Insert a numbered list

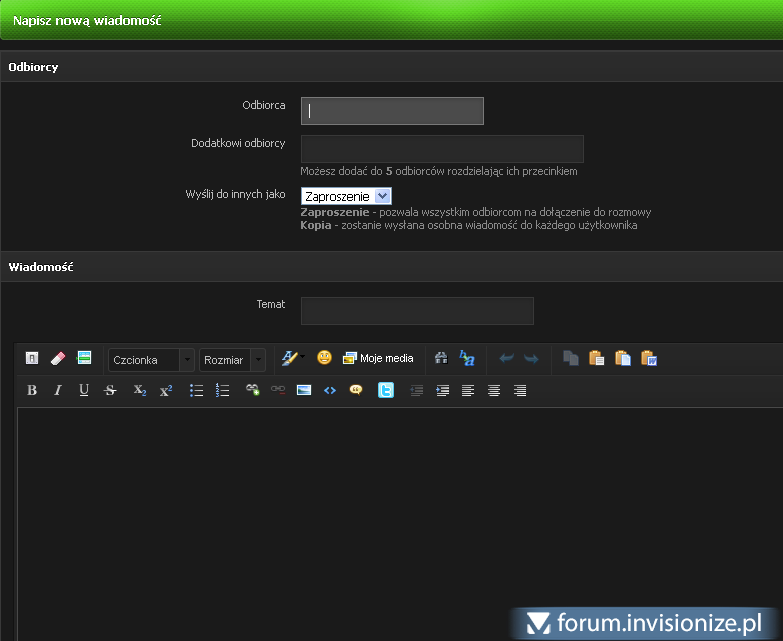pos(223,390)
